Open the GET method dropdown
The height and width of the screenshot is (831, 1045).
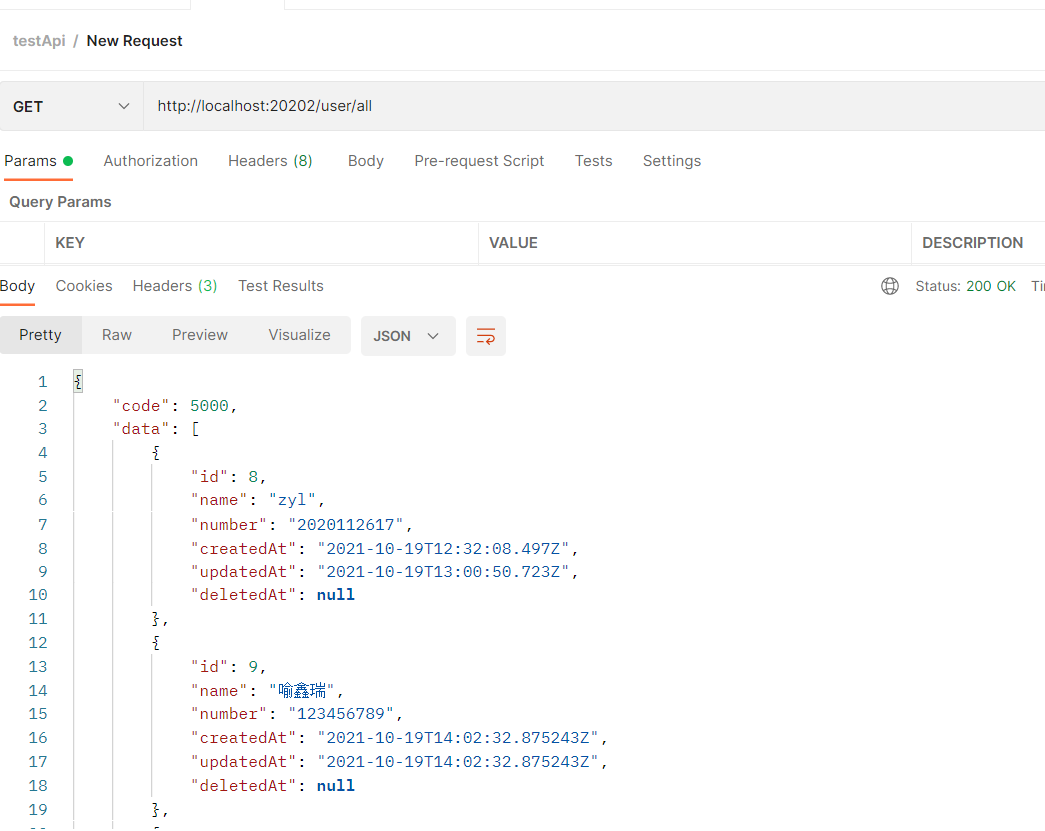[72, 106]
